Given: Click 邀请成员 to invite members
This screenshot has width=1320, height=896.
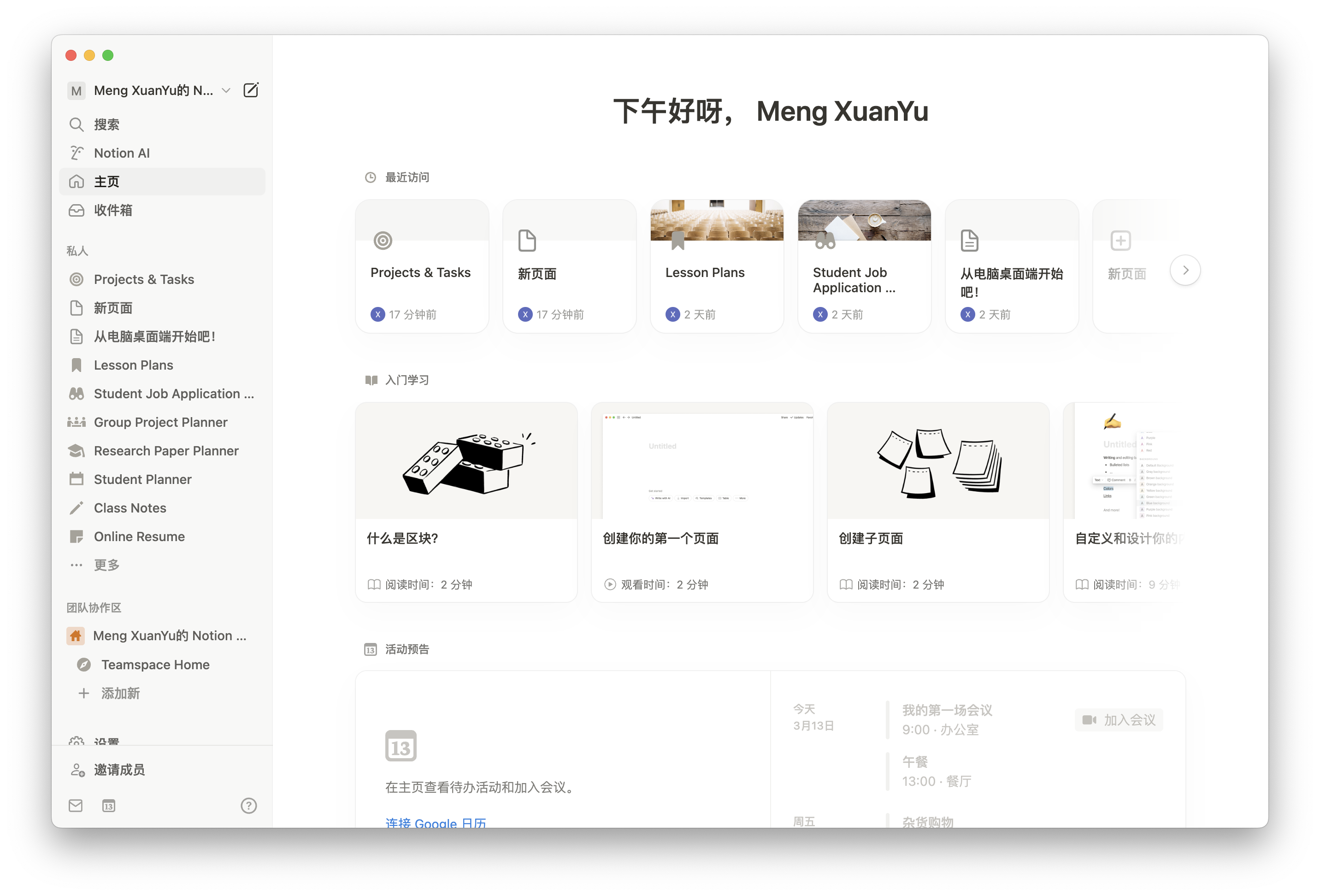Looking at the screenshot, I should pos(119,770).
